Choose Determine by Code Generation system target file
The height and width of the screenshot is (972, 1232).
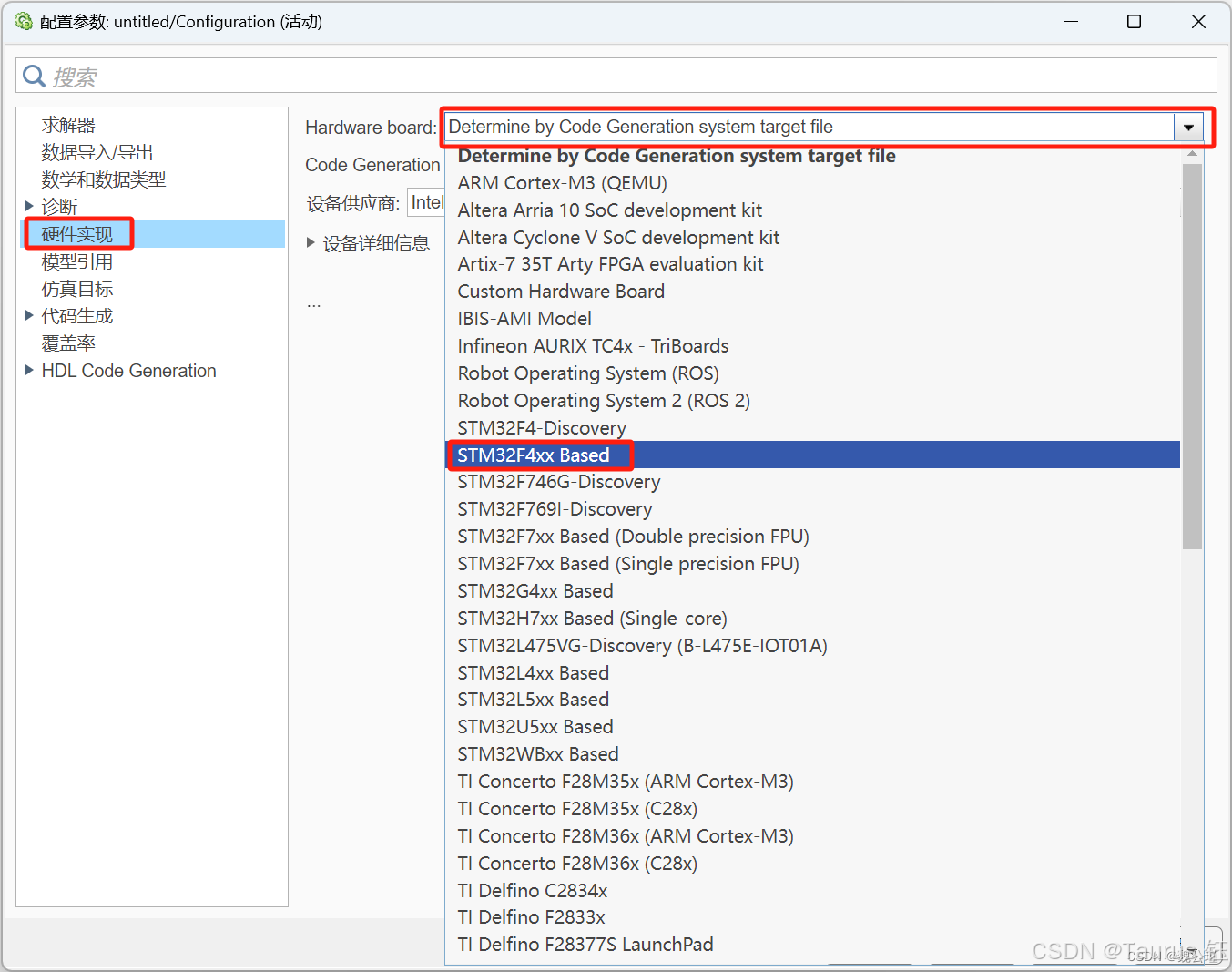(677, 156)
